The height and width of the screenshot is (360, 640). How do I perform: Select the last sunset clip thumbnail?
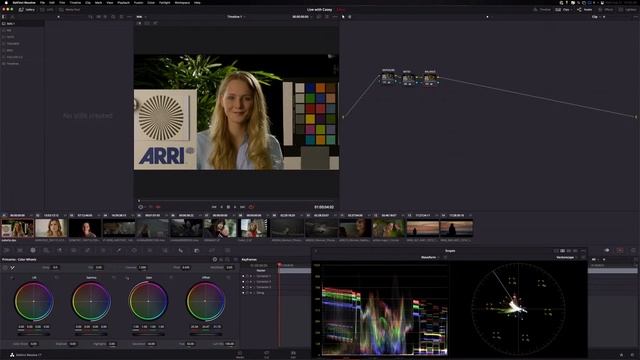(456, 228)
